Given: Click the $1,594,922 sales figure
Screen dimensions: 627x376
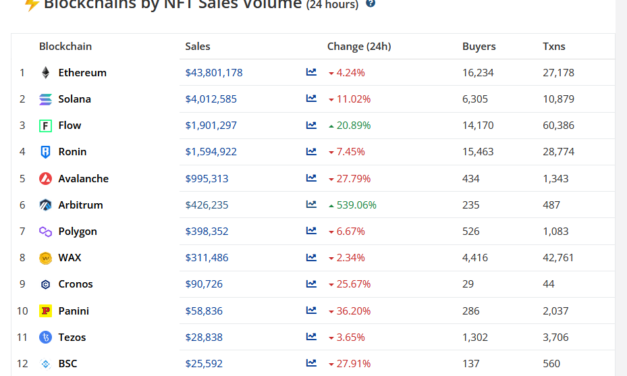Looking at the screenshot, I should click(x=211, y=152).
